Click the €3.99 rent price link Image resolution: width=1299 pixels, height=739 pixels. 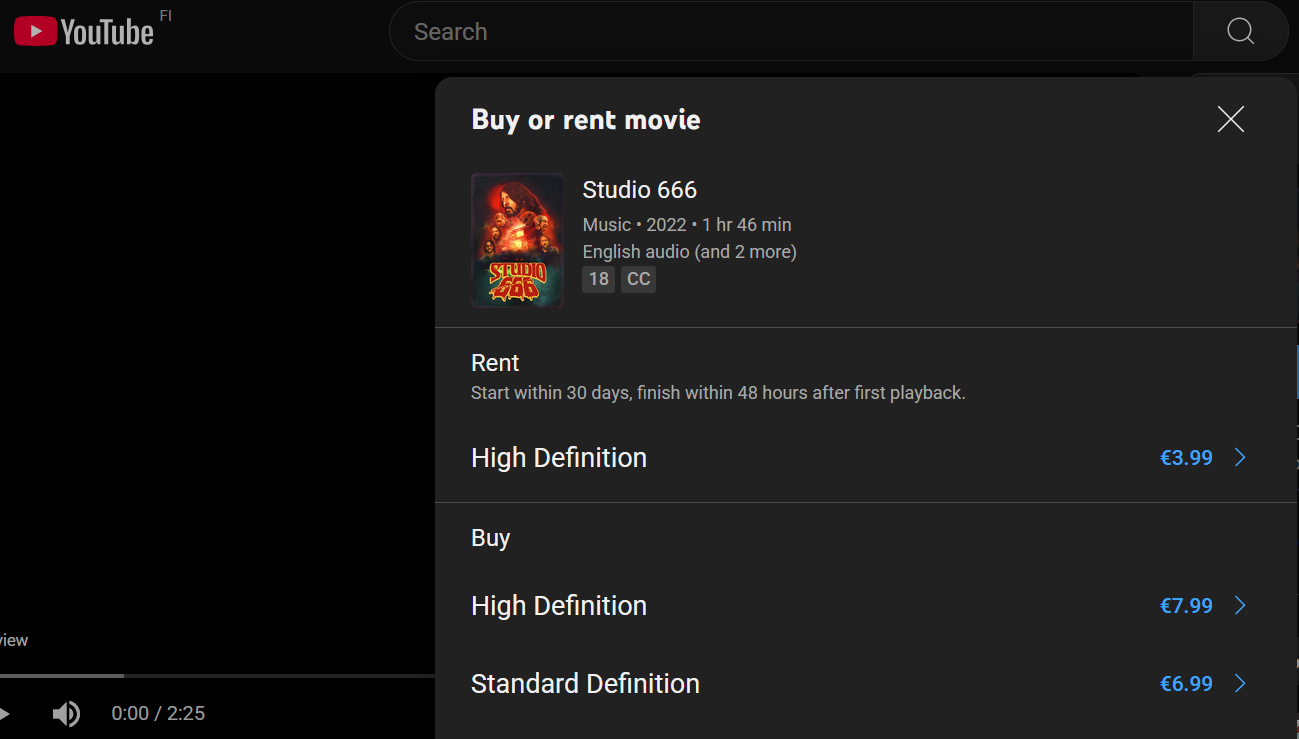tap(1186, 458)
